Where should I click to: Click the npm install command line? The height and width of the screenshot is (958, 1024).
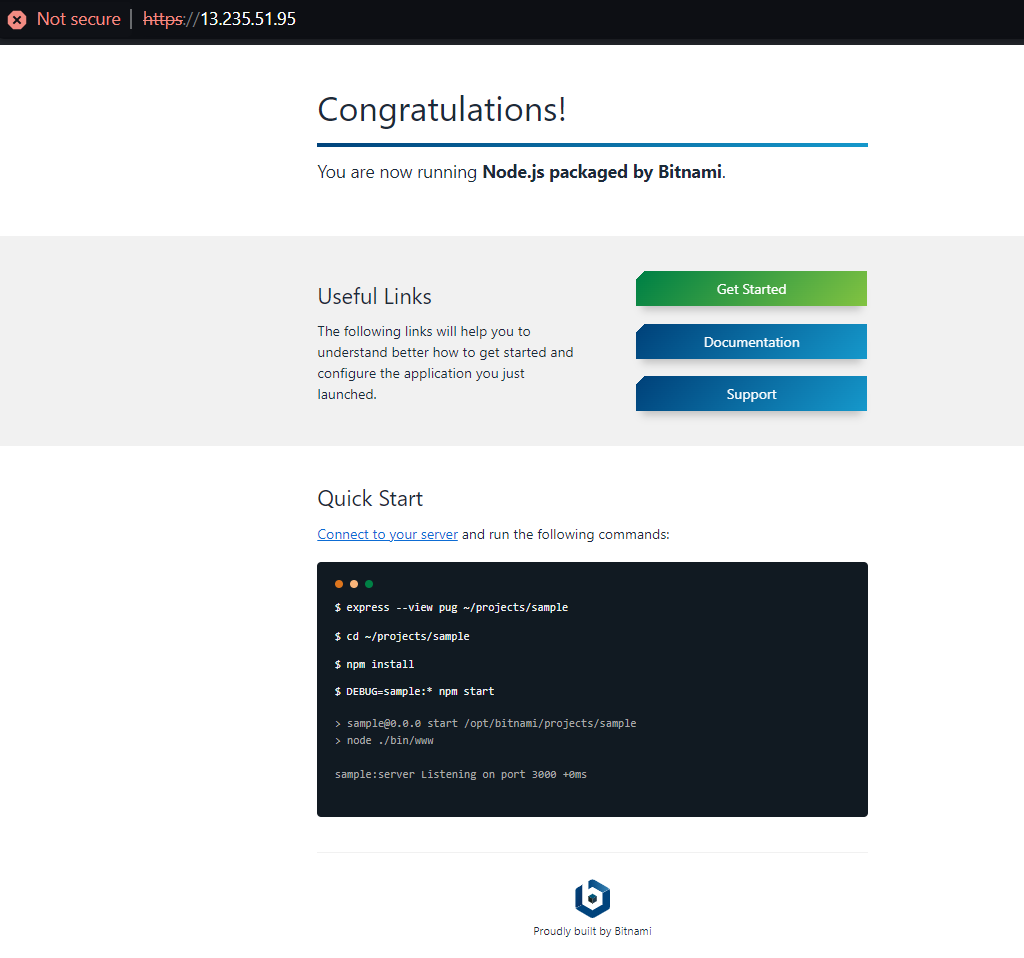(x=374, y=664)
